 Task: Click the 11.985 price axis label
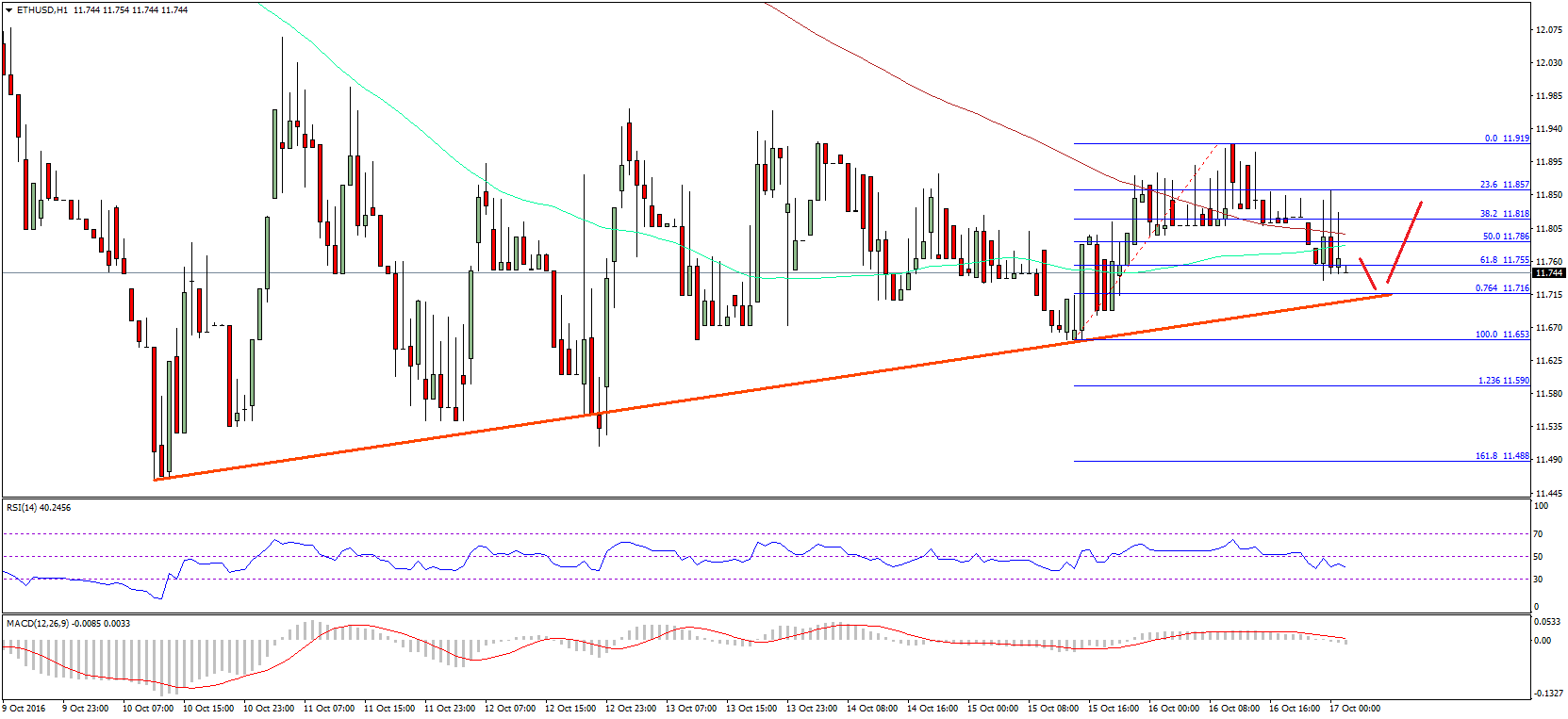coord(1549,96)
